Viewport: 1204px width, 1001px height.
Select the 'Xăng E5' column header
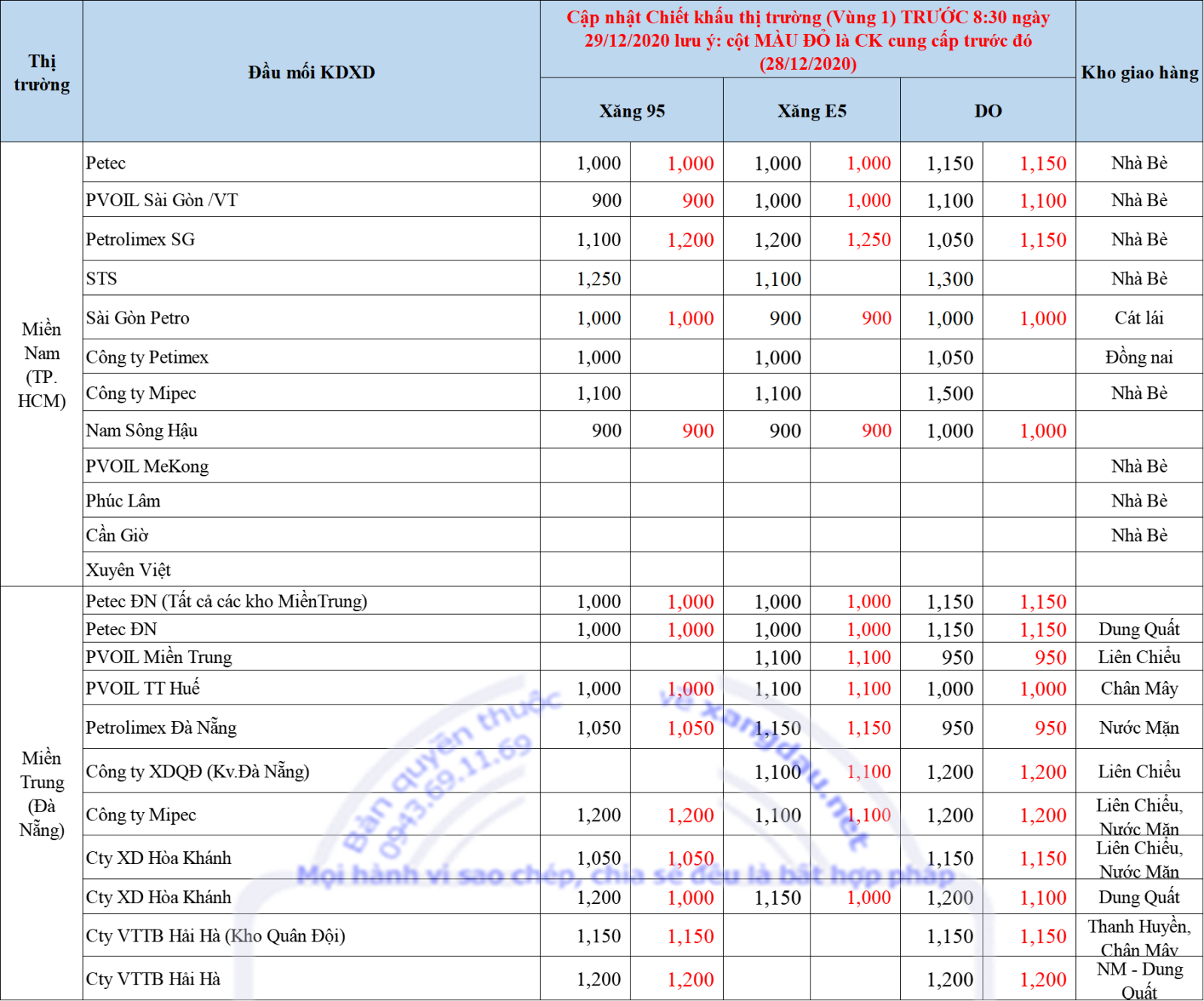click(812, 111)
